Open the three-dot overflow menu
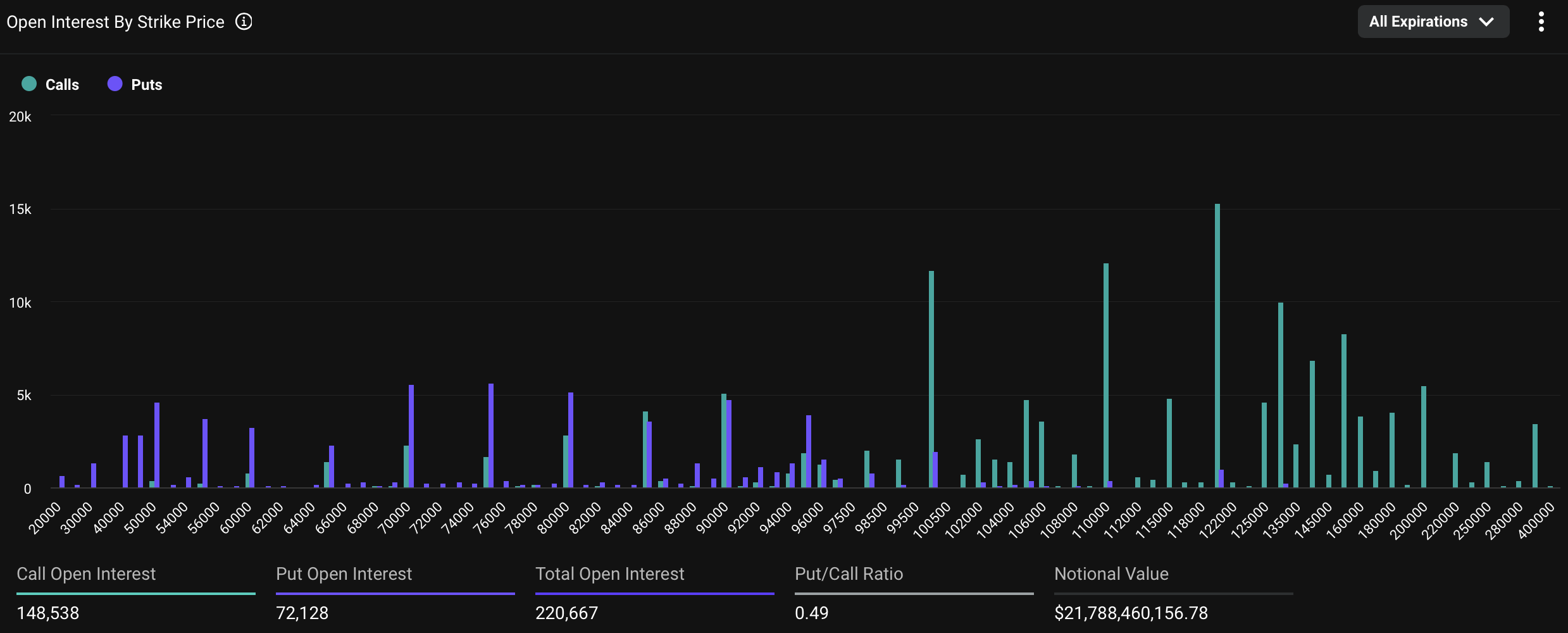Viewport: 1568px width, 633px height. [1541, 21]
